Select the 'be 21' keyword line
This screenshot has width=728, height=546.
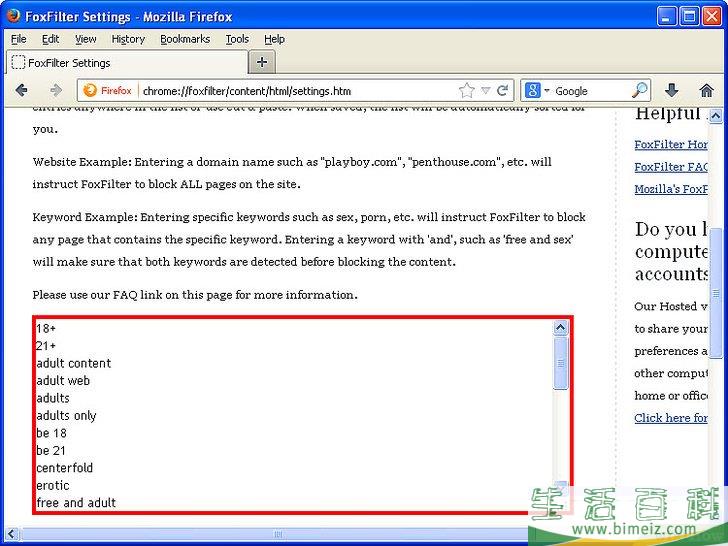pyautogui.click(x=51, y=450)
